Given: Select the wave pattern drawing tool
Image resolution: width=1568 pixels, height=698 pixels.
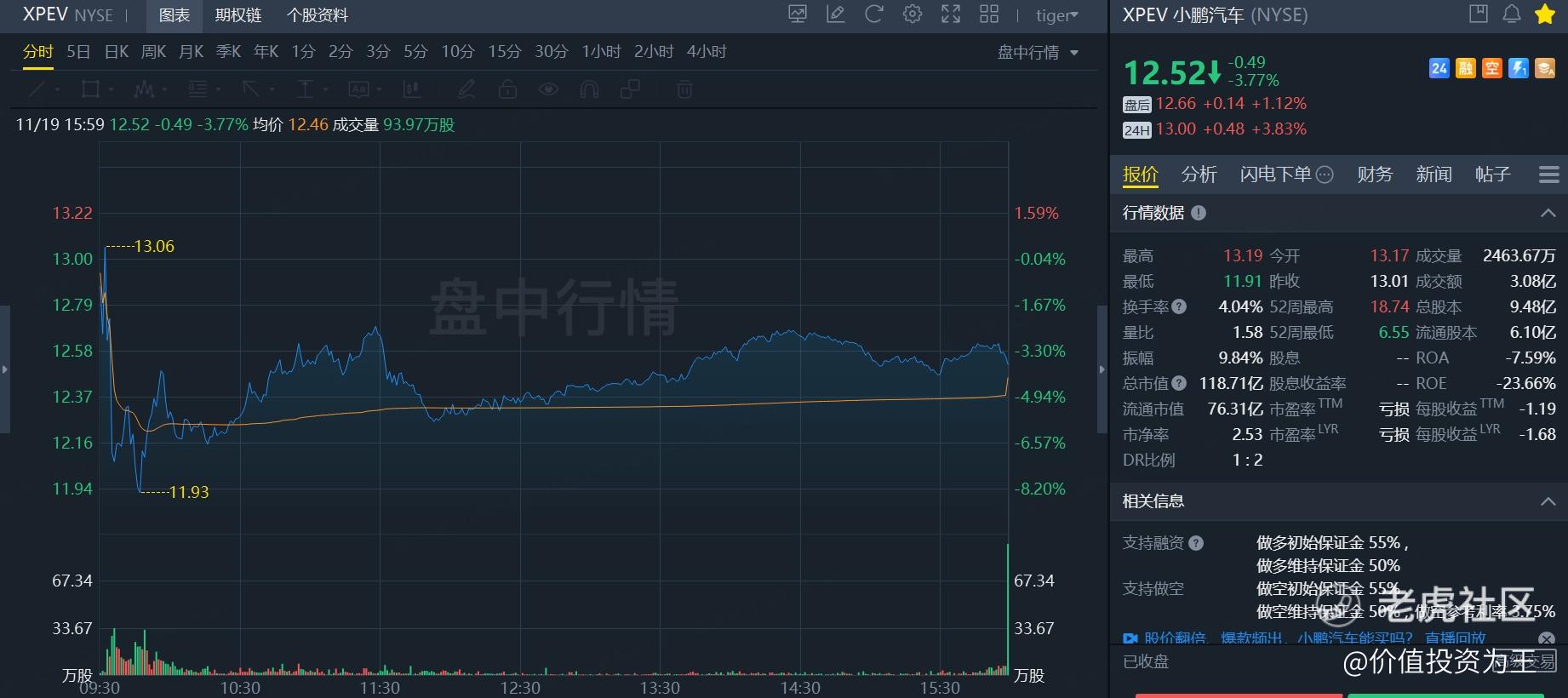Looking at the screenshot, I should pos(144,89).
